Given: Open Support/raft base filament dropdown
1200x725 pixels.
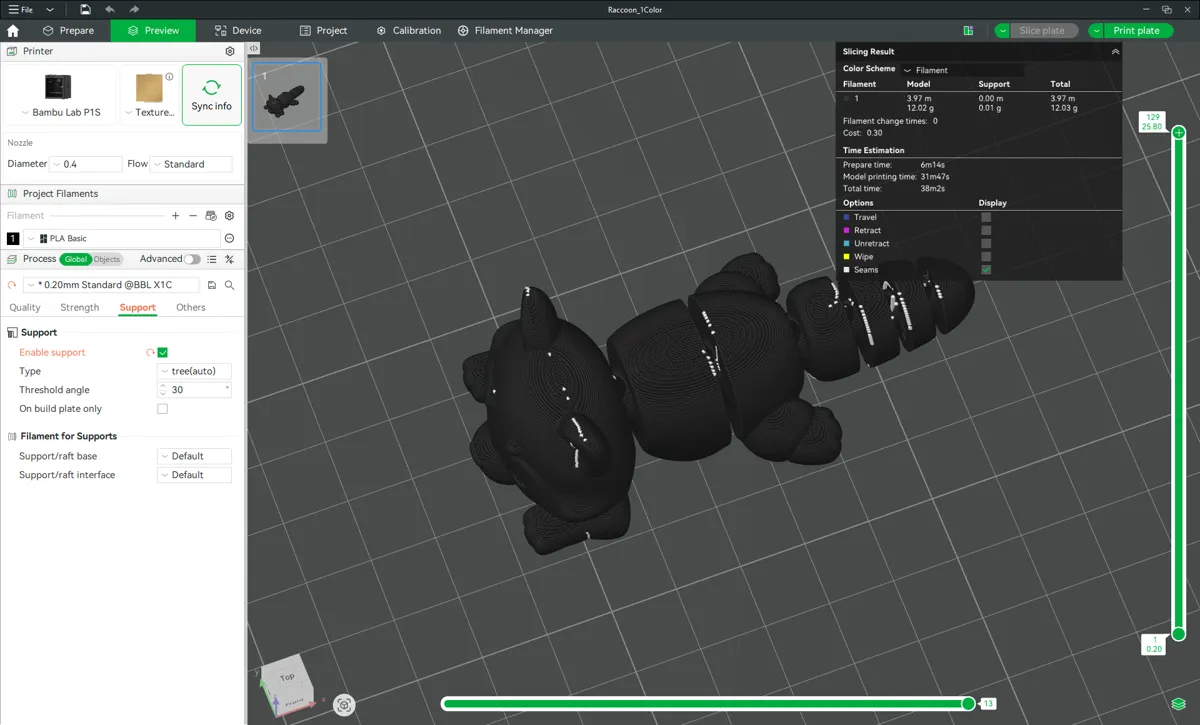Looking at the screenshot, I should [x=194, y=456].
